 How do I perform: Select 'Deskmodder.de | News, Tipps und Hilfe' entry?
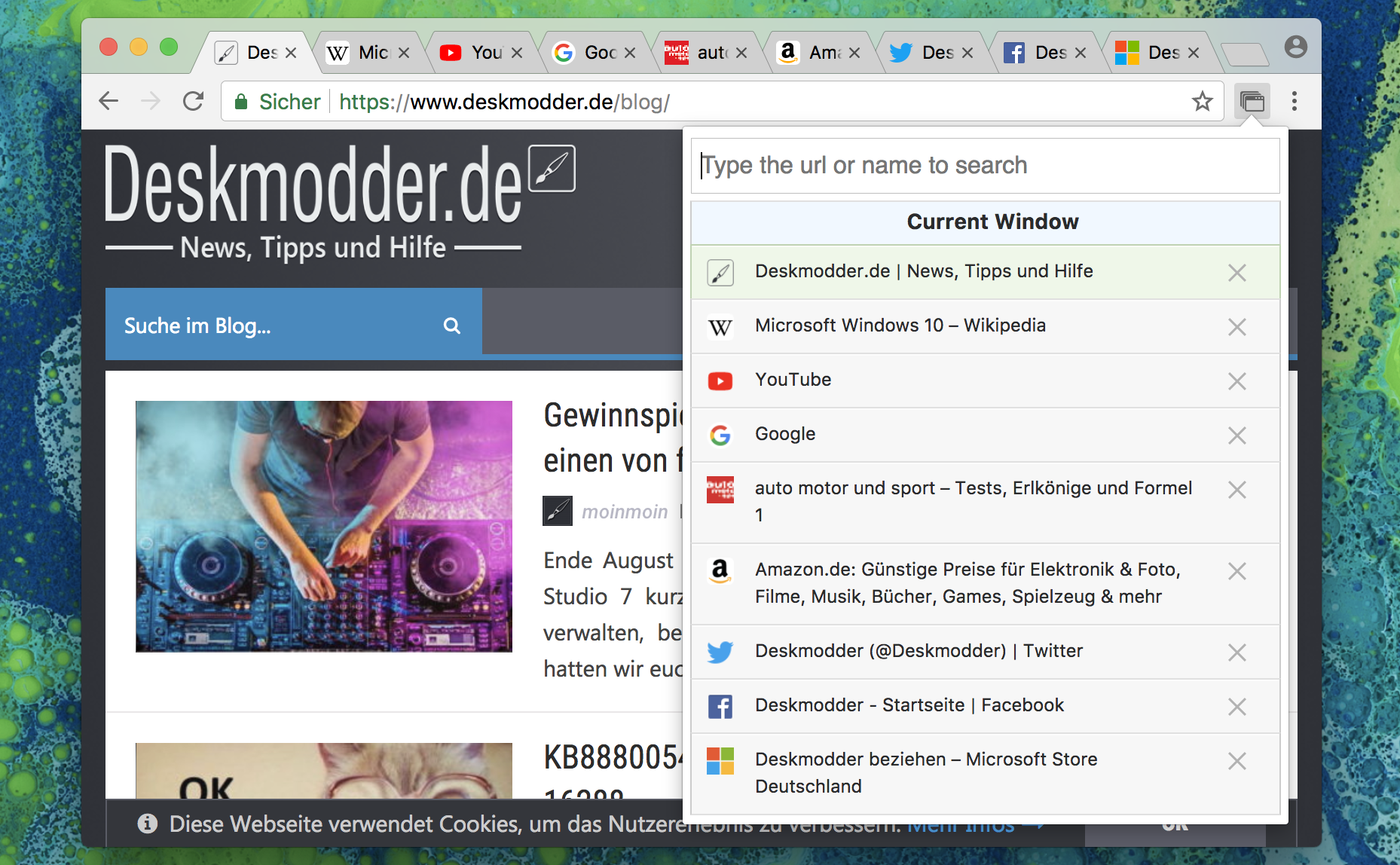click(986, 272)
